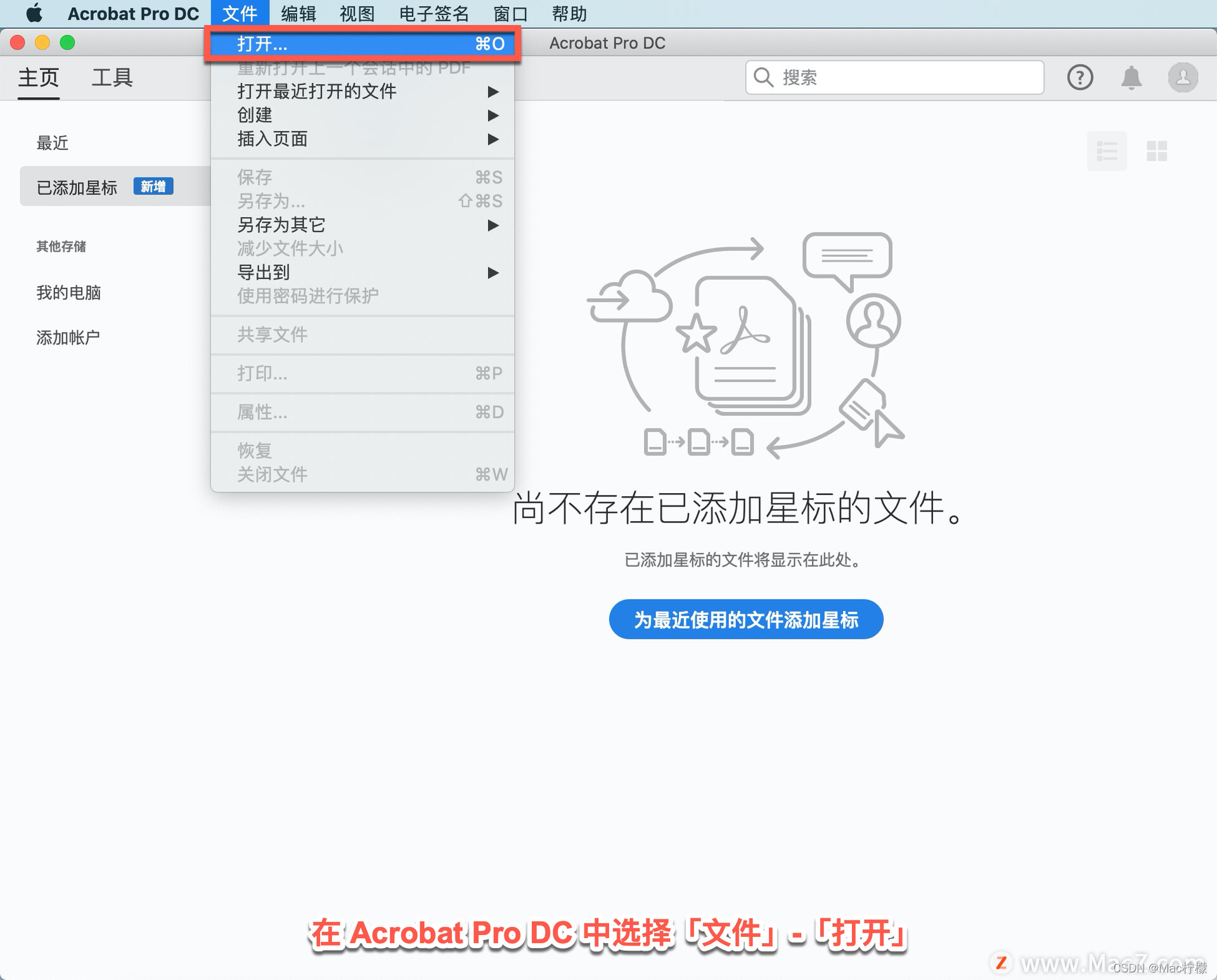Viewport: 1217px width, 980px height.
Task: Select 已添加星标 in the sidebar
Action: tap(115, 186)
